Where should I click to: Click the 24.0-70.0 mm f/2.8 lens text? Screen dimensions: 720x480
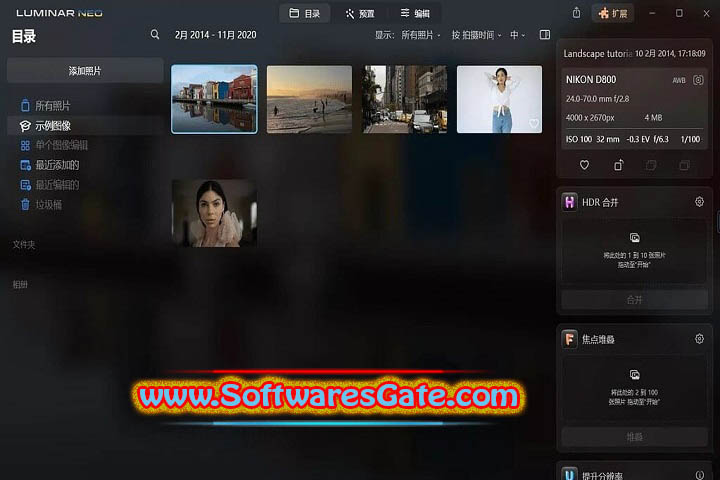pyautogui.click(x=597, y=99)
